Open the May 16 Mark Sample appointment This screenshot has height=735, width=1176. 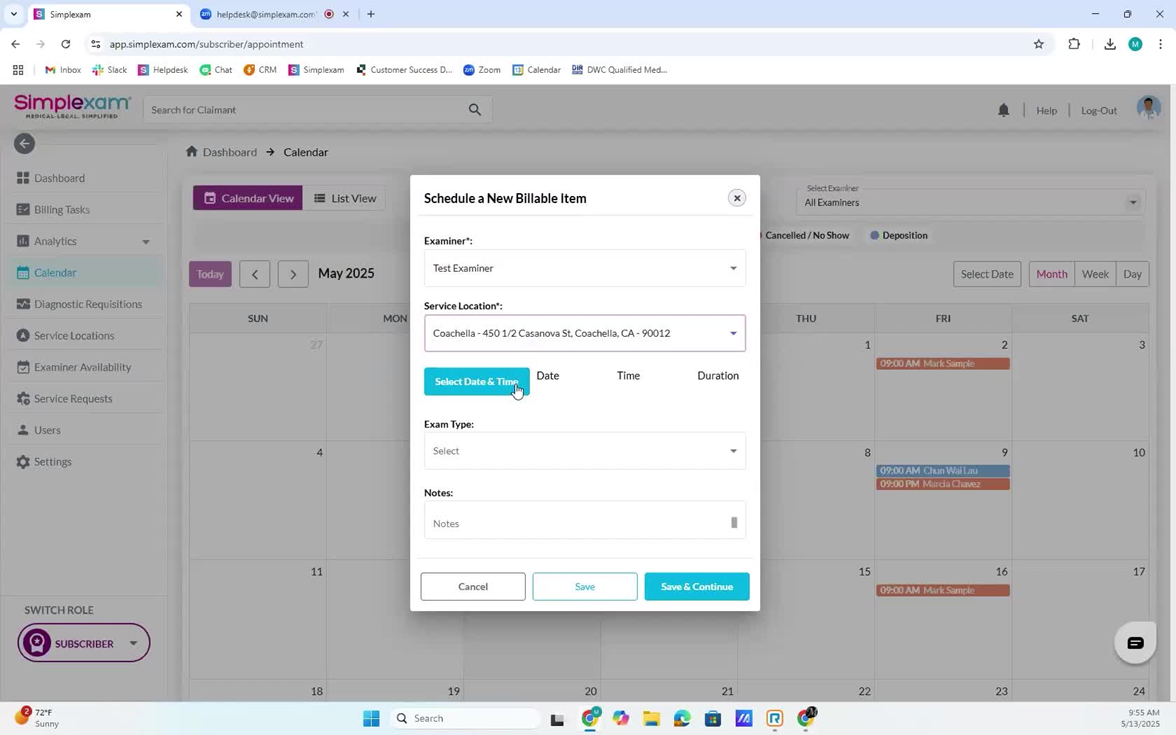[x=943, y=590]
